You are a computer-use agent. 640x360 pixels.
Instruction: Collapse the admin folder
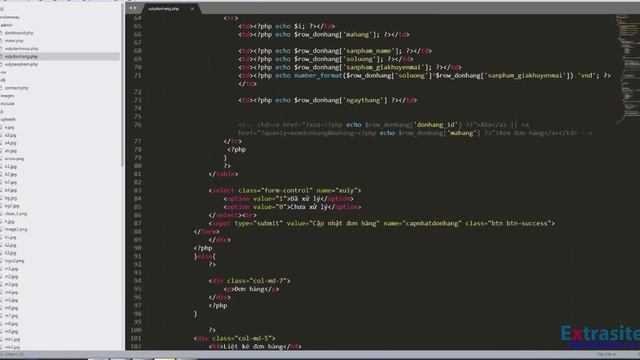[x=6, y=25]
